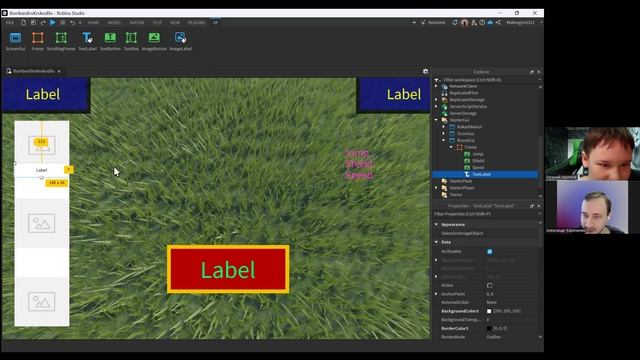Click the StarterPack folder icon in Explorer
Image resolution: width=640 pixels, height=360 pixels.
click(x=444, y=181)
